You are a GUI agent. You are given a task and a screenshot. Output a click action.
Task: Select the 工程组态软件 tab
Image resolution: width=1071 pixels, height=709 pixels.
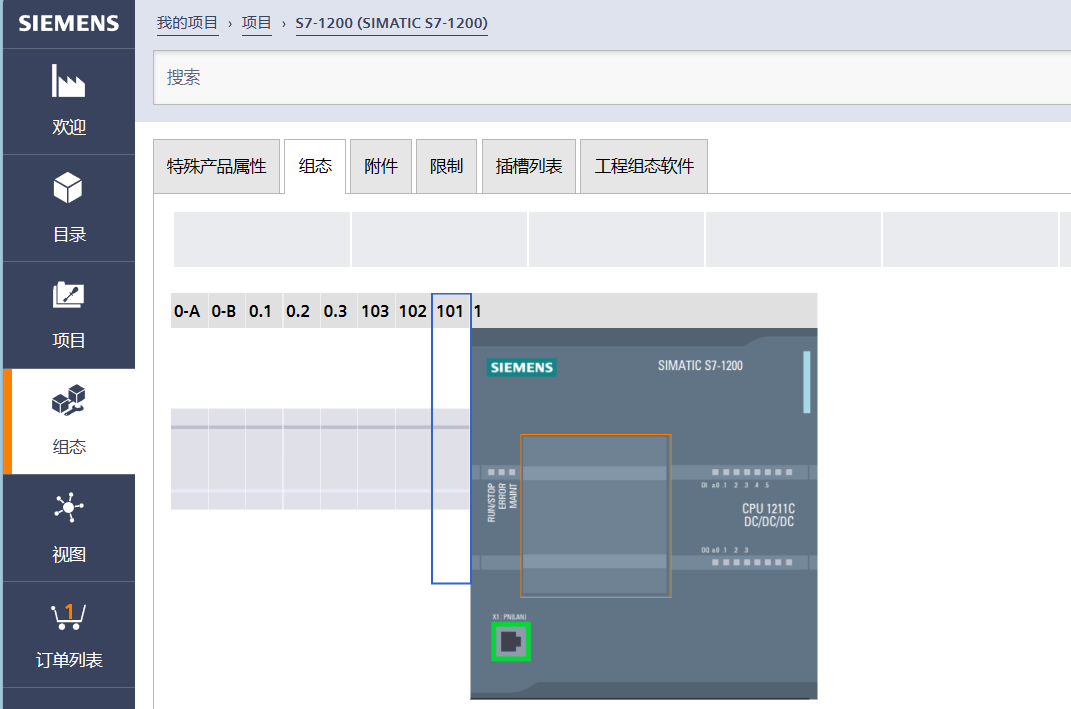click(x=644, y=166)
